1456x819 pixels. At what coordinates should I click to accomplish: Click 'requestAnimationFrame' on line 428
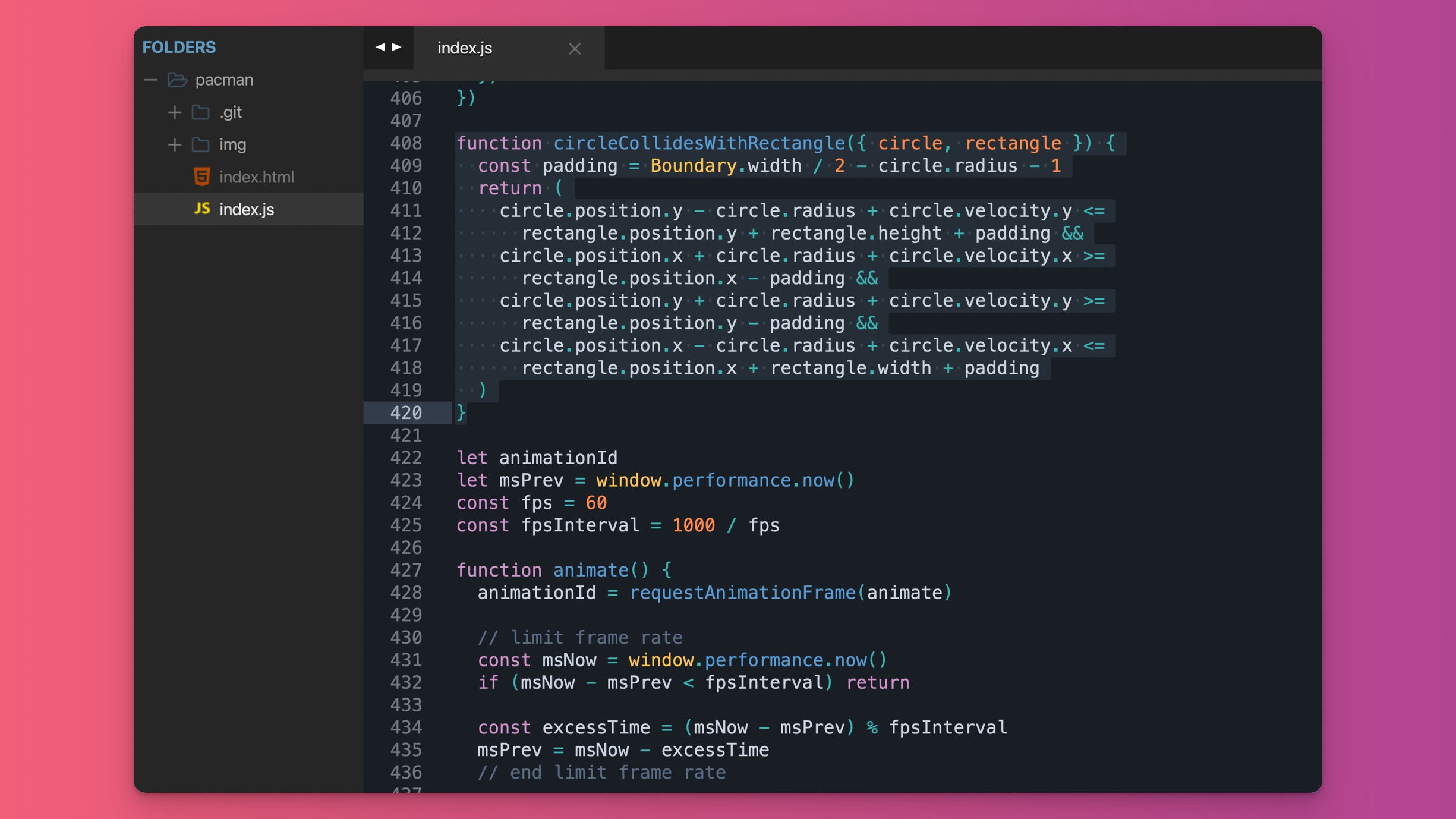coord(742,593)
